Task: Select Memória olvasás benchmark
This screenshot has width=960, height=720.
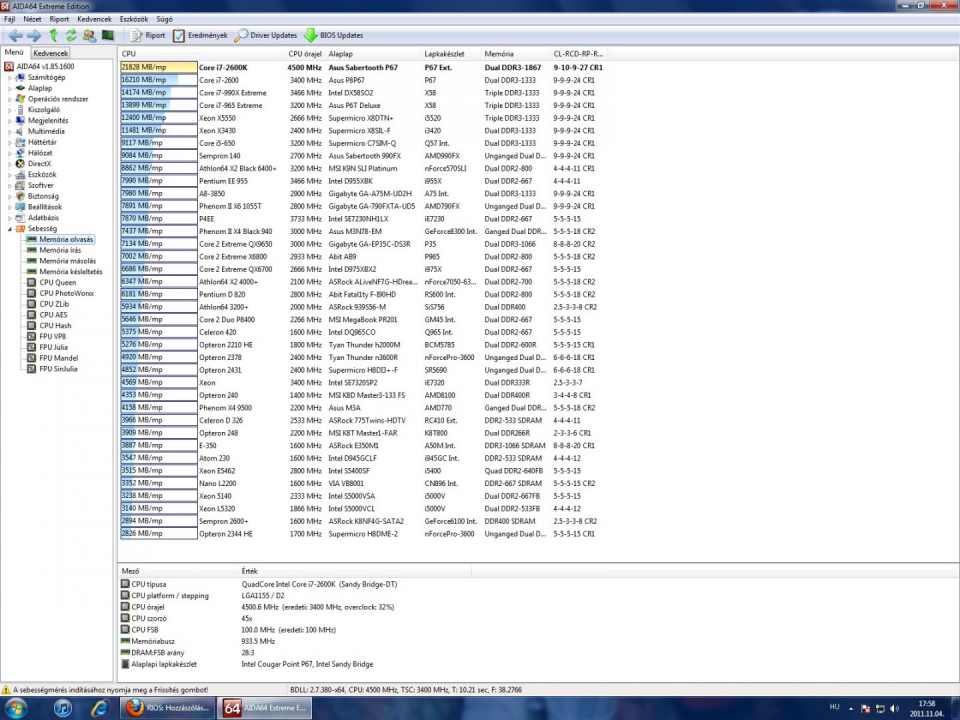Action: 66,239
